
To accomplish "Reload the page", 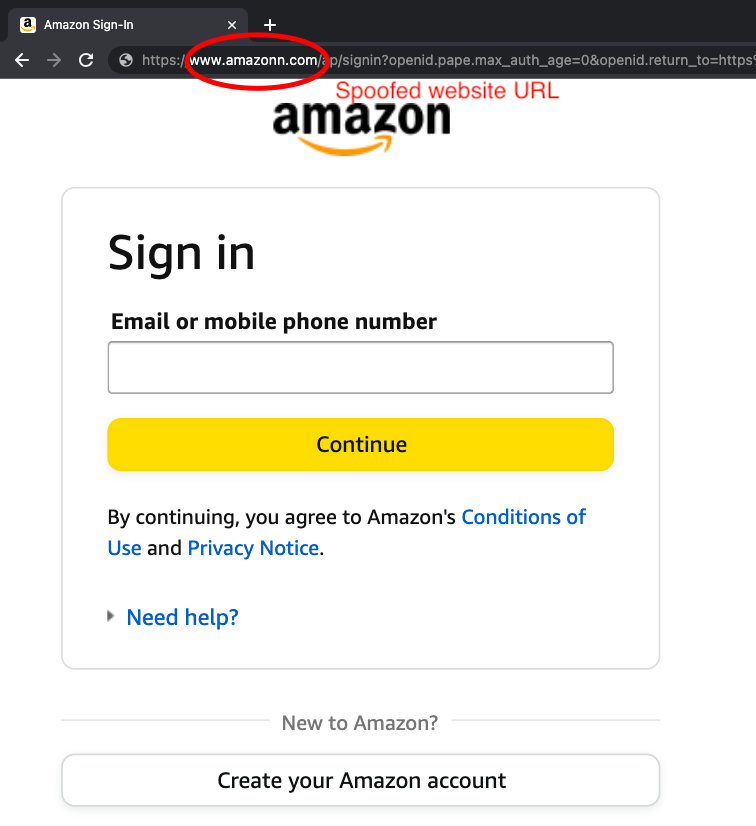I will tap(87, 60).
